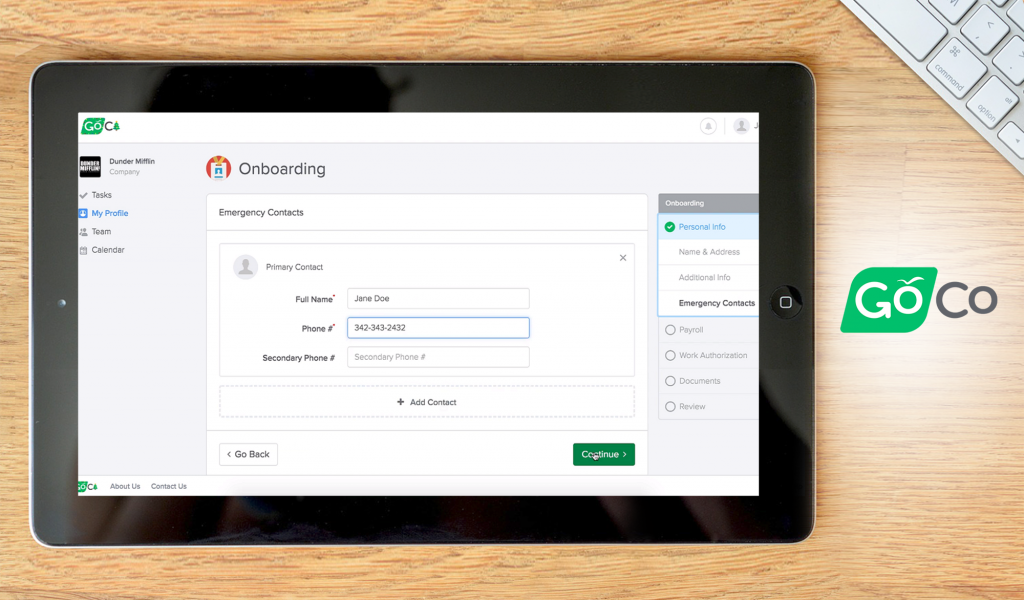Click the user avatar in the top bar
Image resolution: width=1024 pixels, height=600 pixels.
point(741,126)
